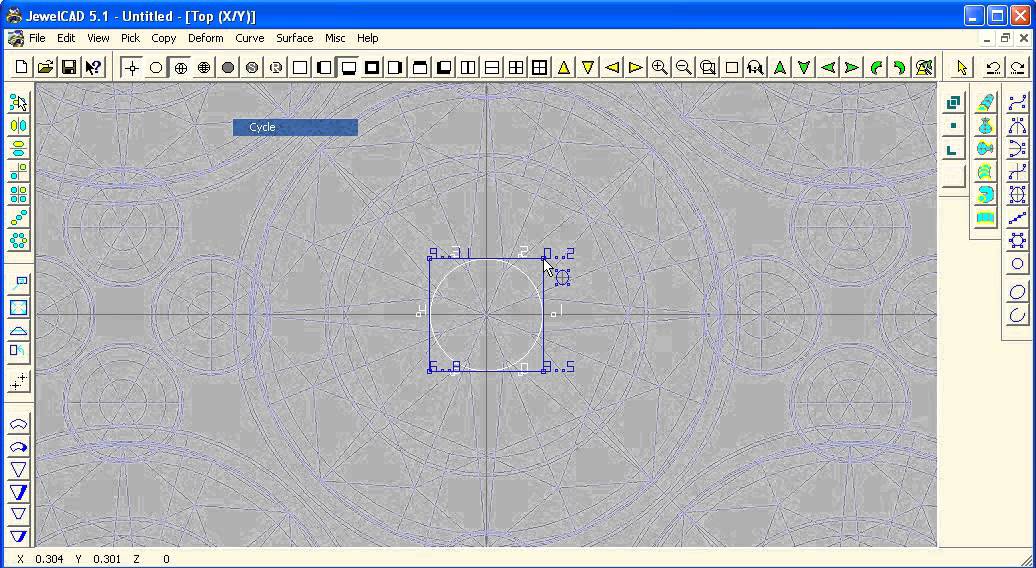Image resolution: width=1036 pixels, height=568 pixels.
Task: Select the highlighted Cycle menu entry
Action: (x=295, y=127)
